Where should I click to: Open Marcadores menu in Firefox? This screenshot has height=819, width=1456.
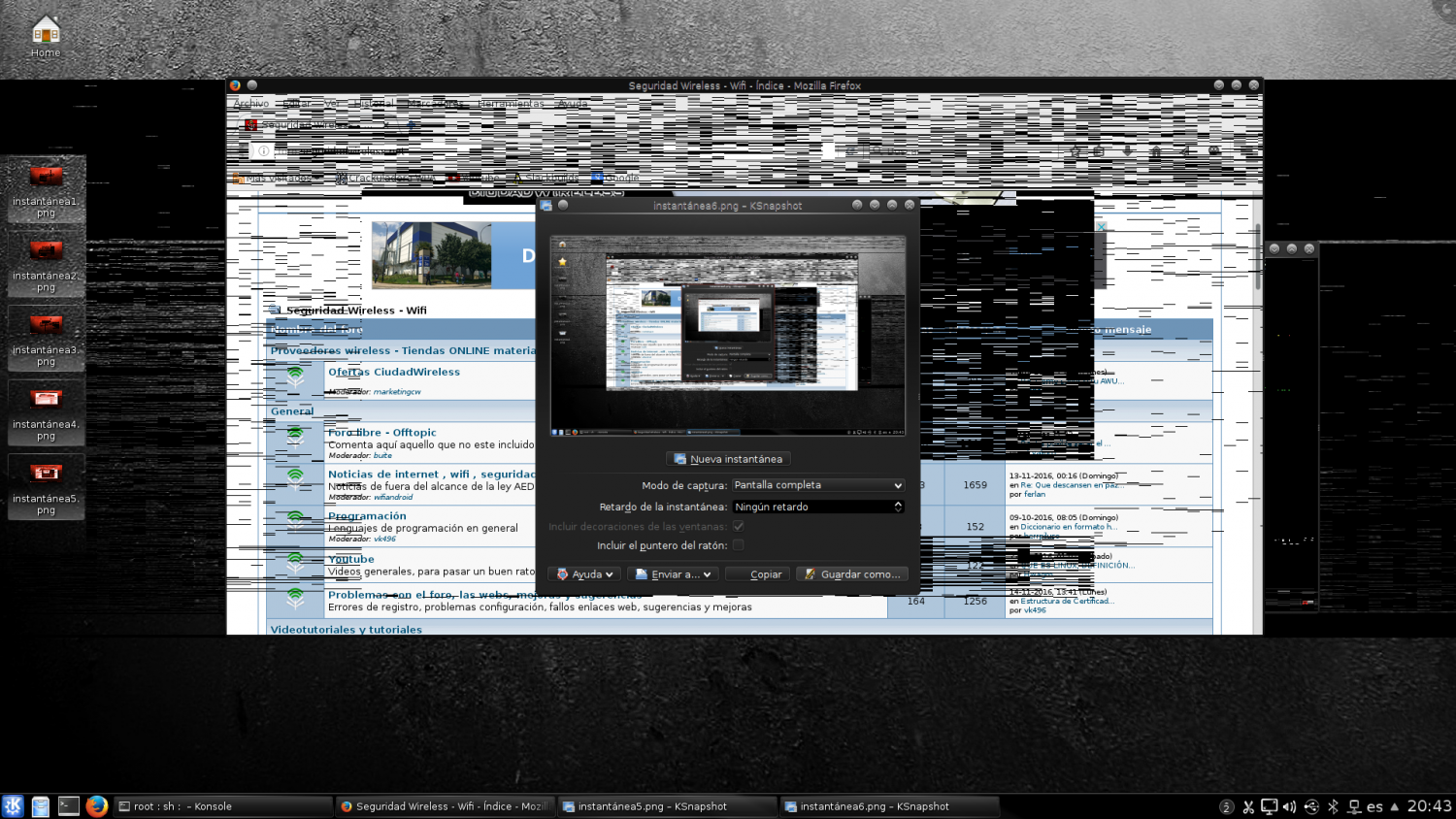pos(434,104)
